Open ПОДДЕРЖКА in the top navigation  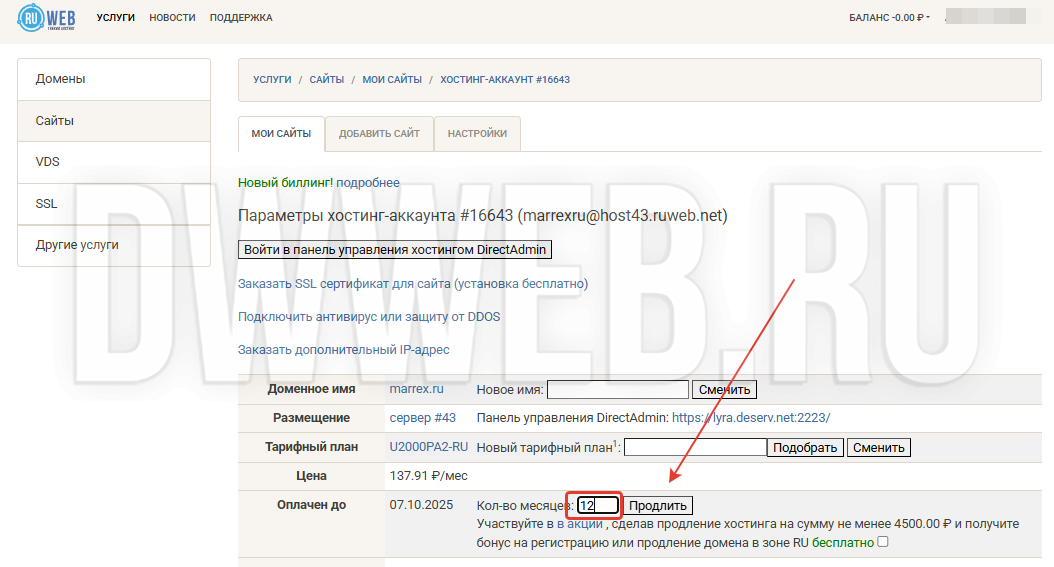[x=240, y=18]
